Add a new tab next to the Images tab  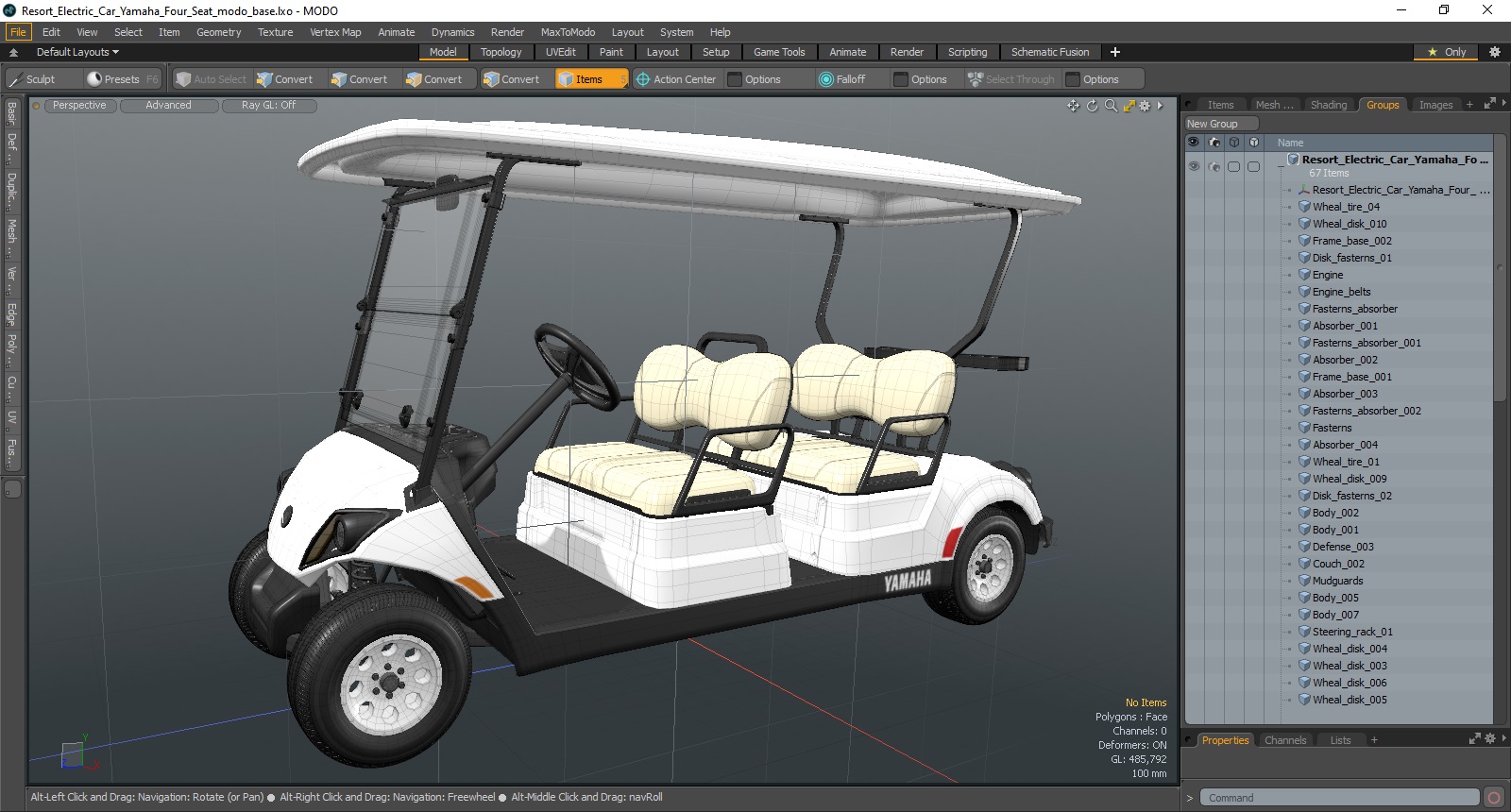click(x=1469, y=105)
